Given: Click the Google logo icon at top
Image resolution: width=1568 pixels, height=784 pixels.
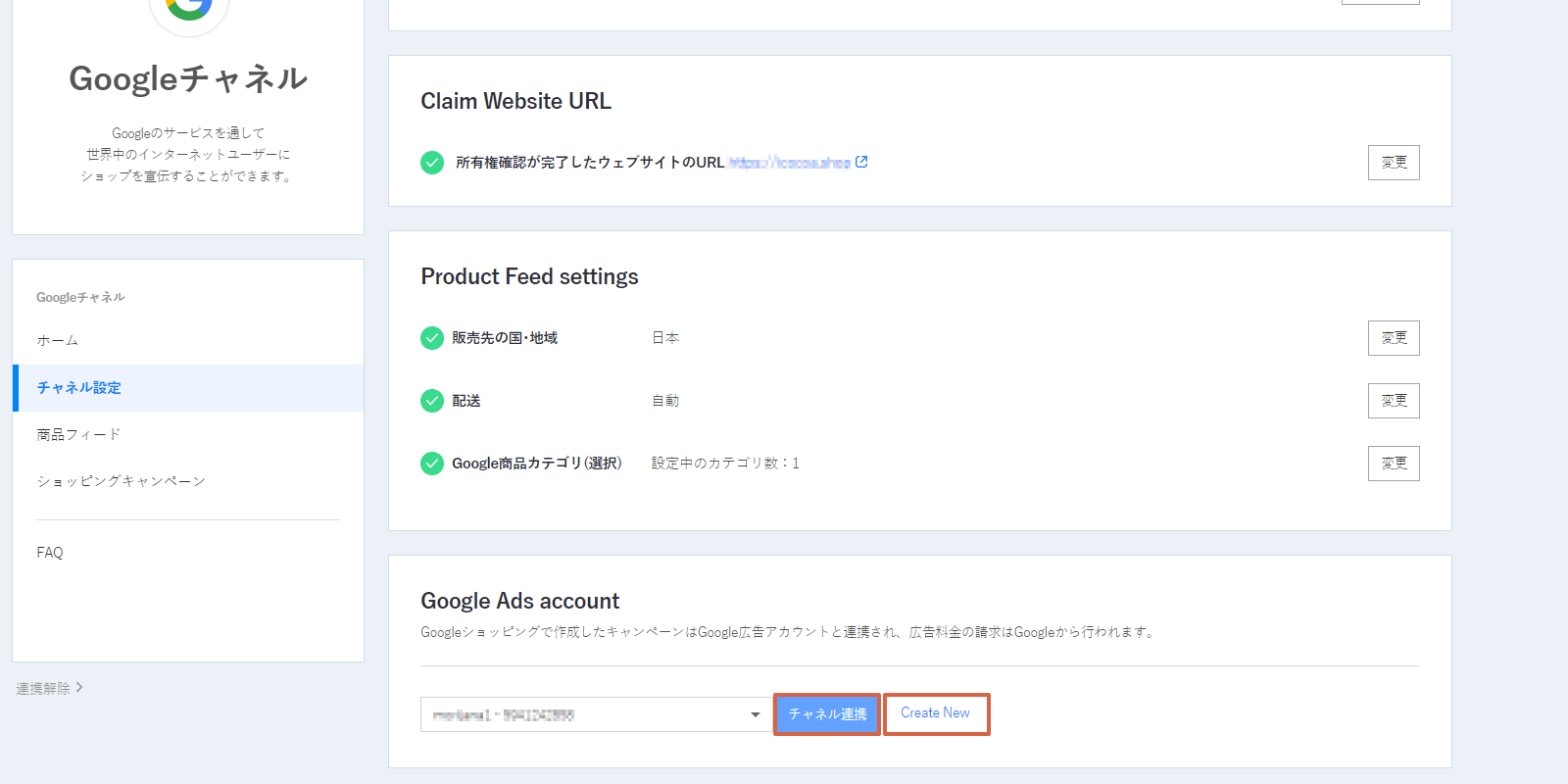Looking at the screenshot, I should pos(189,9).
